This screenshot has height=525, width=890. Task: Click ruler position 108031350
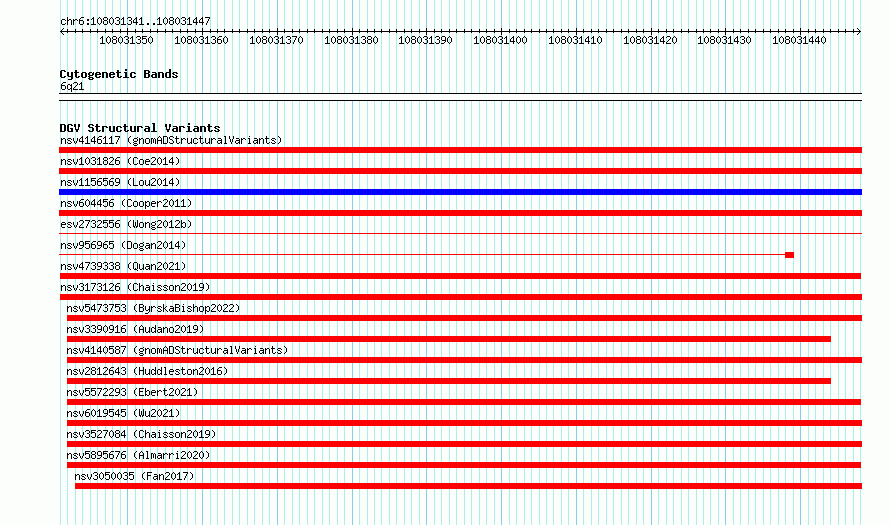click(126, 40)
